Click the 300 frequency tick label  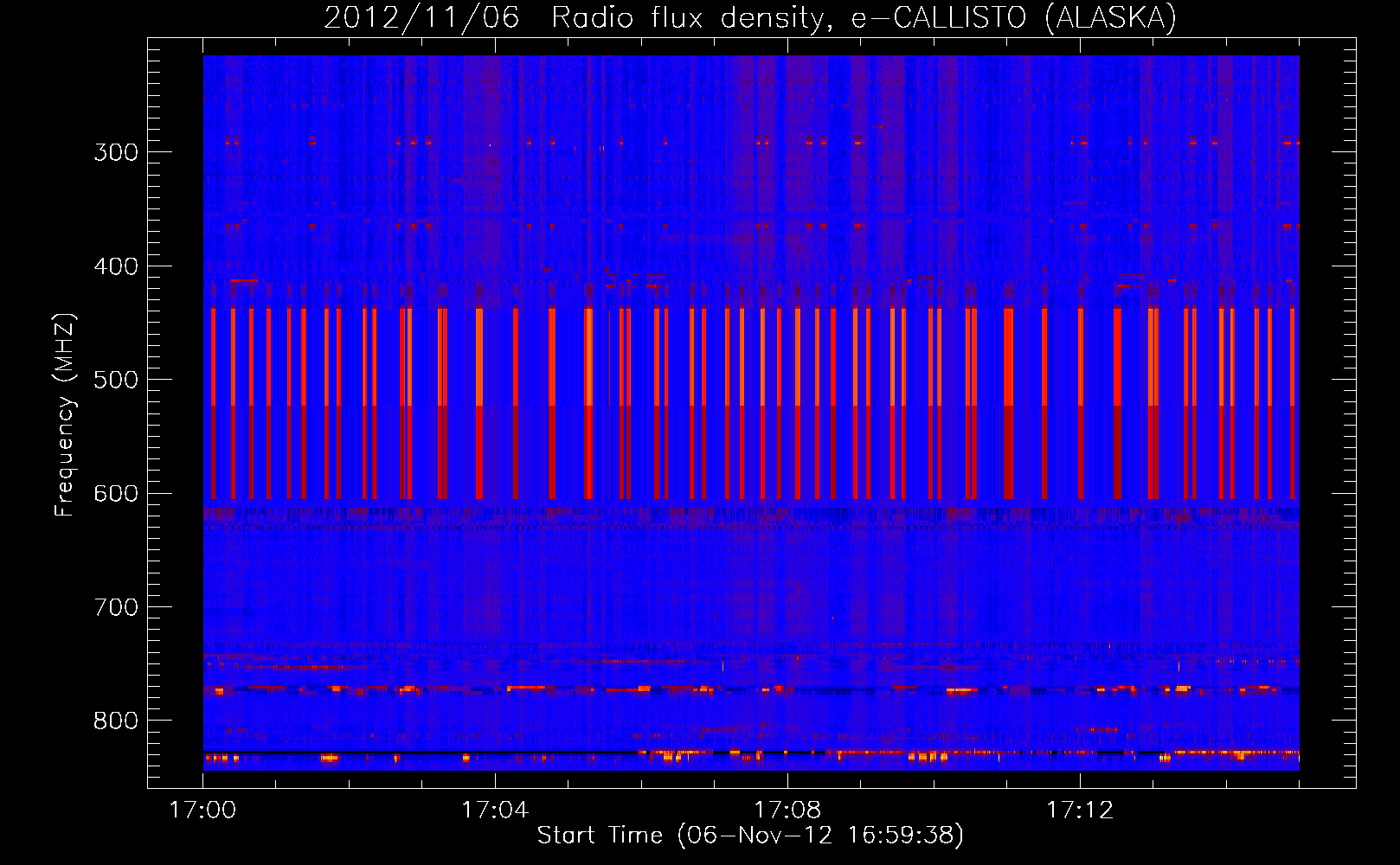tap(116, 152)
